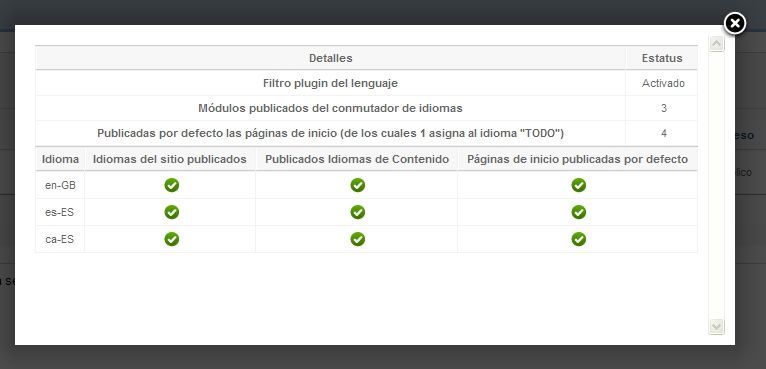This screenshot has height=369, width=766.
Task: Click en-GB site language published checkmark
Action: pyautogui.click(x=171, y=185)
